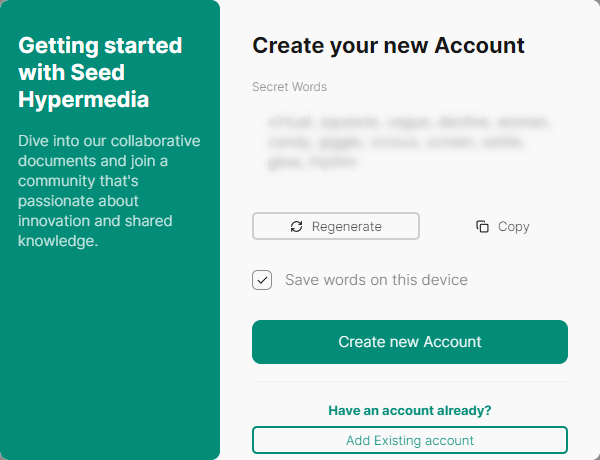Screen dimensions: 600x460
Task: Click Add Existing account
Action: 409,440
